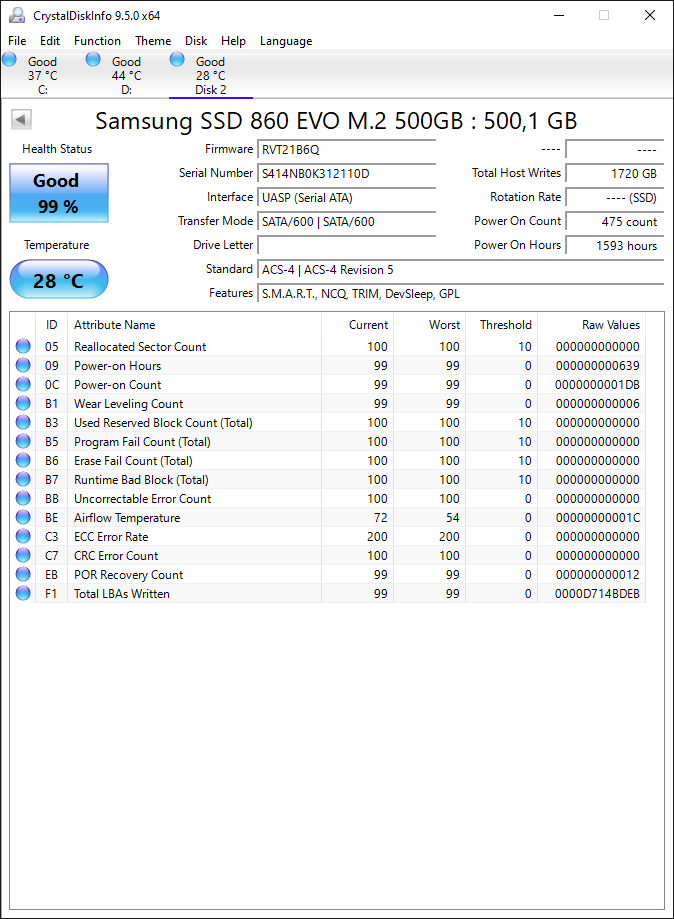Click the D: drive status orb
The width and height of the screenshot is (674, 919).
[93, 59]
